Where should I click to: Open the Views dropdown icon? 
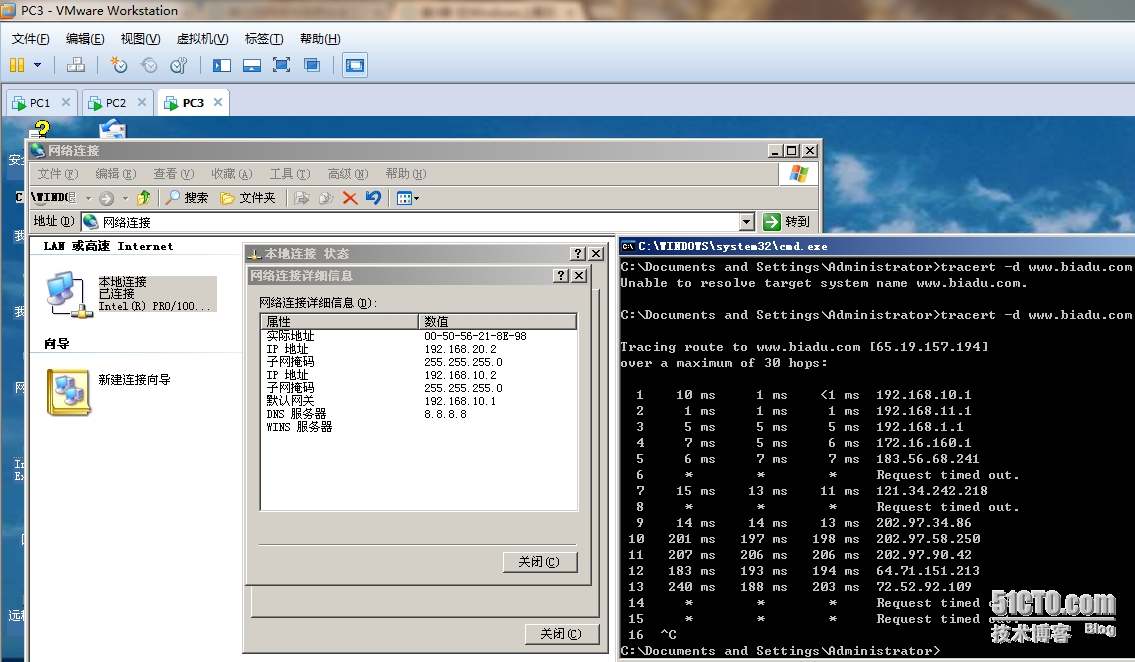coord(408,198)
